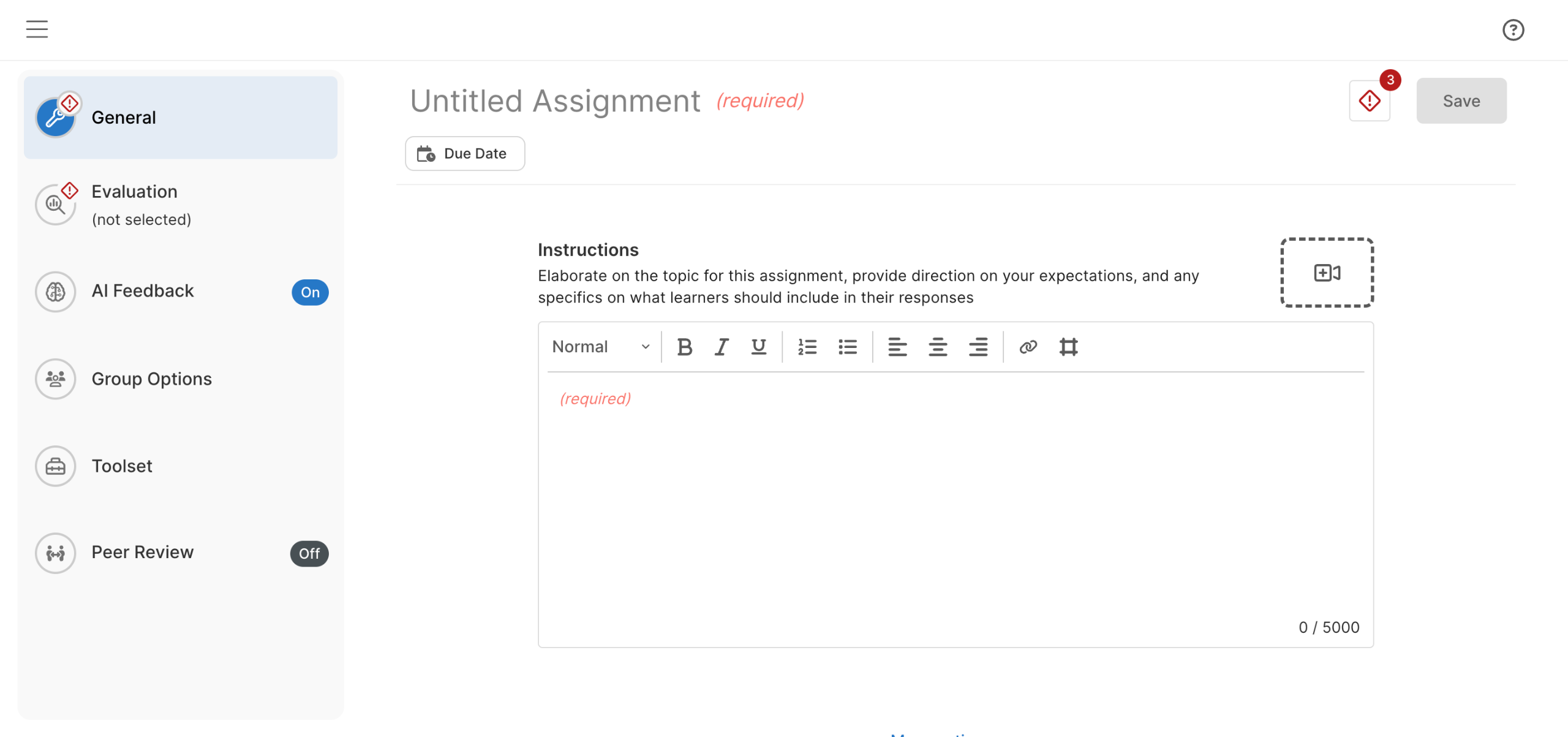Toggle italic text formatting

pos(722,347)
